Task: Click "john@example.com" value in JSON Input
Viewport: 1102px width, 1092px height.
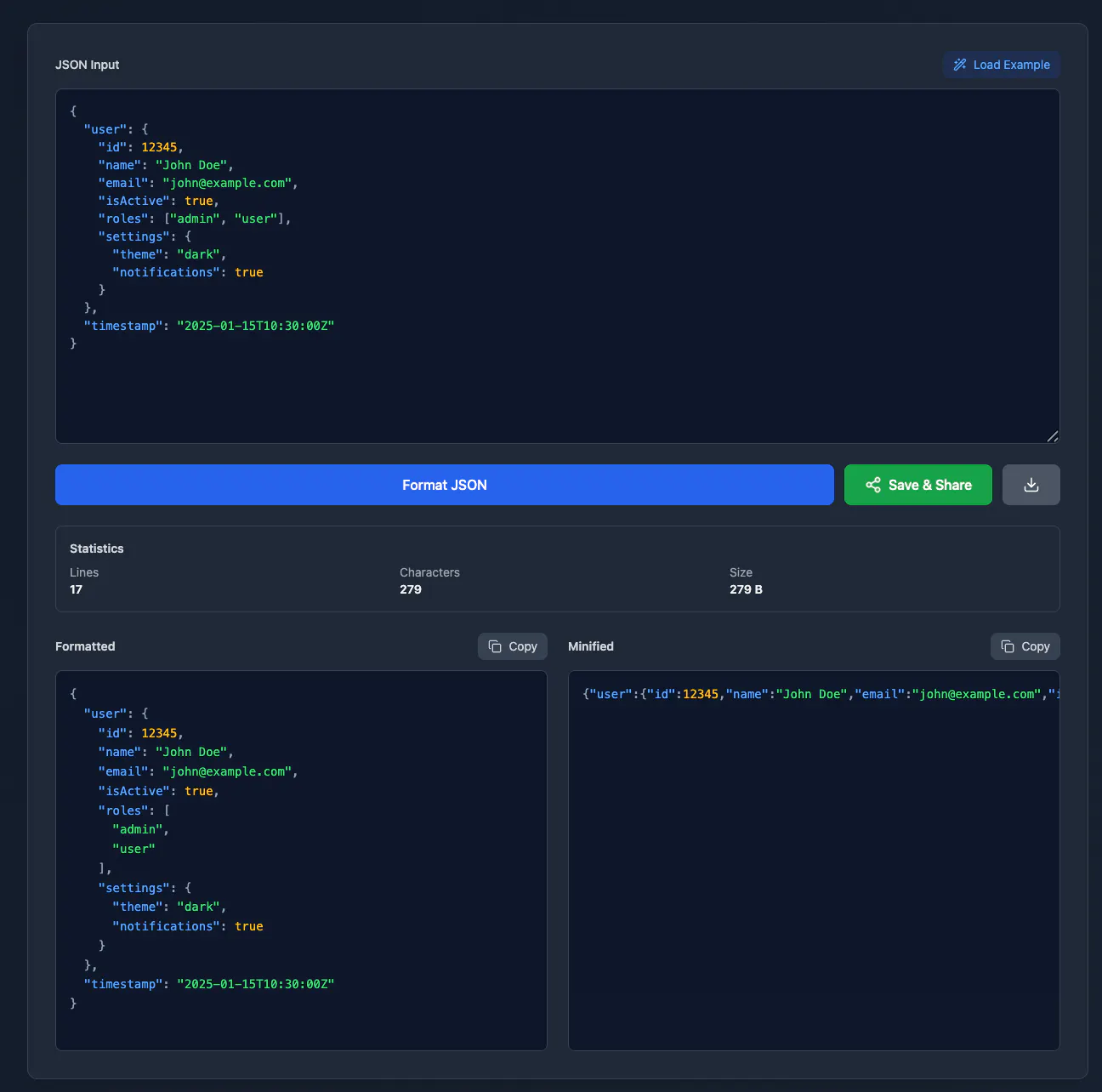Action: pyautogui.click(x=227, y=183)
